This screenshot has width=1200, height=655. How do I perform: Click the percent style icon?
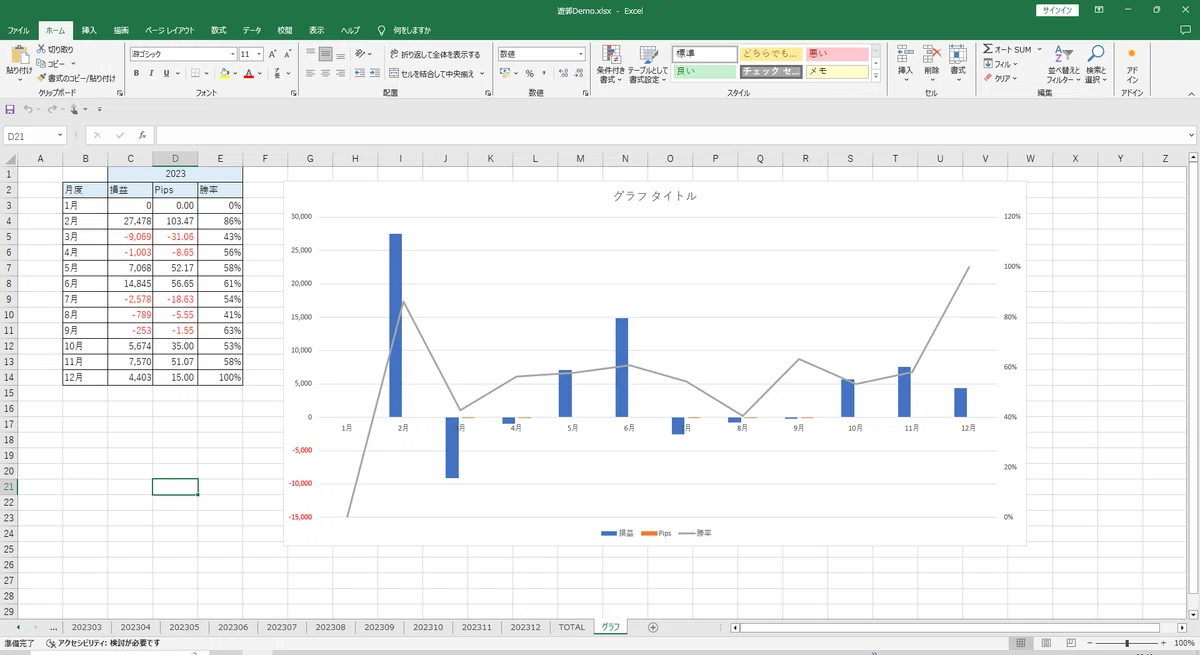[529, 73]
